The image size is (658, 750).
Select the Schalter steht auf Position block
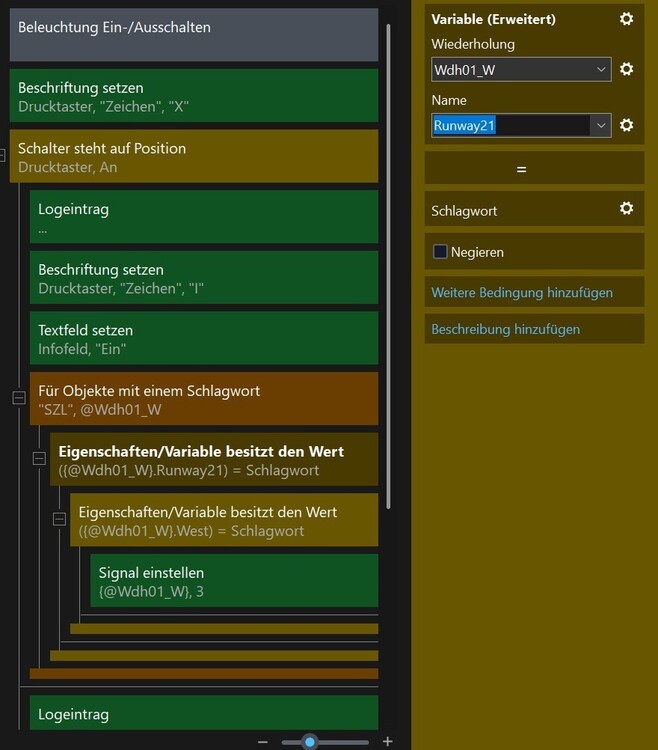(x=194, y=156)
